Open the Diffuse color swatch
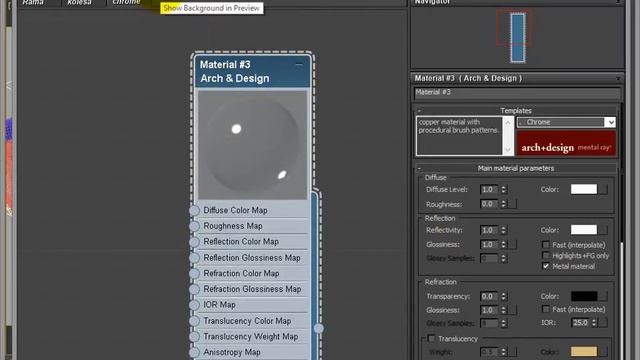The image size is (640, 360). point(584,189)
